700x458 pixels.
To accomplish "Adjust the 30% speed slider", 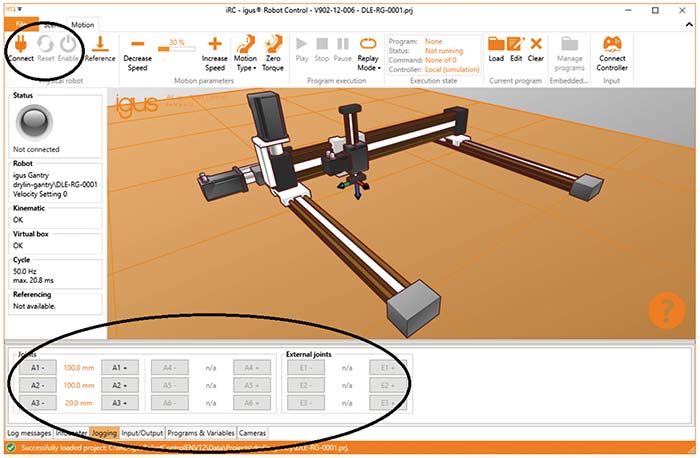I will (177, 49).
